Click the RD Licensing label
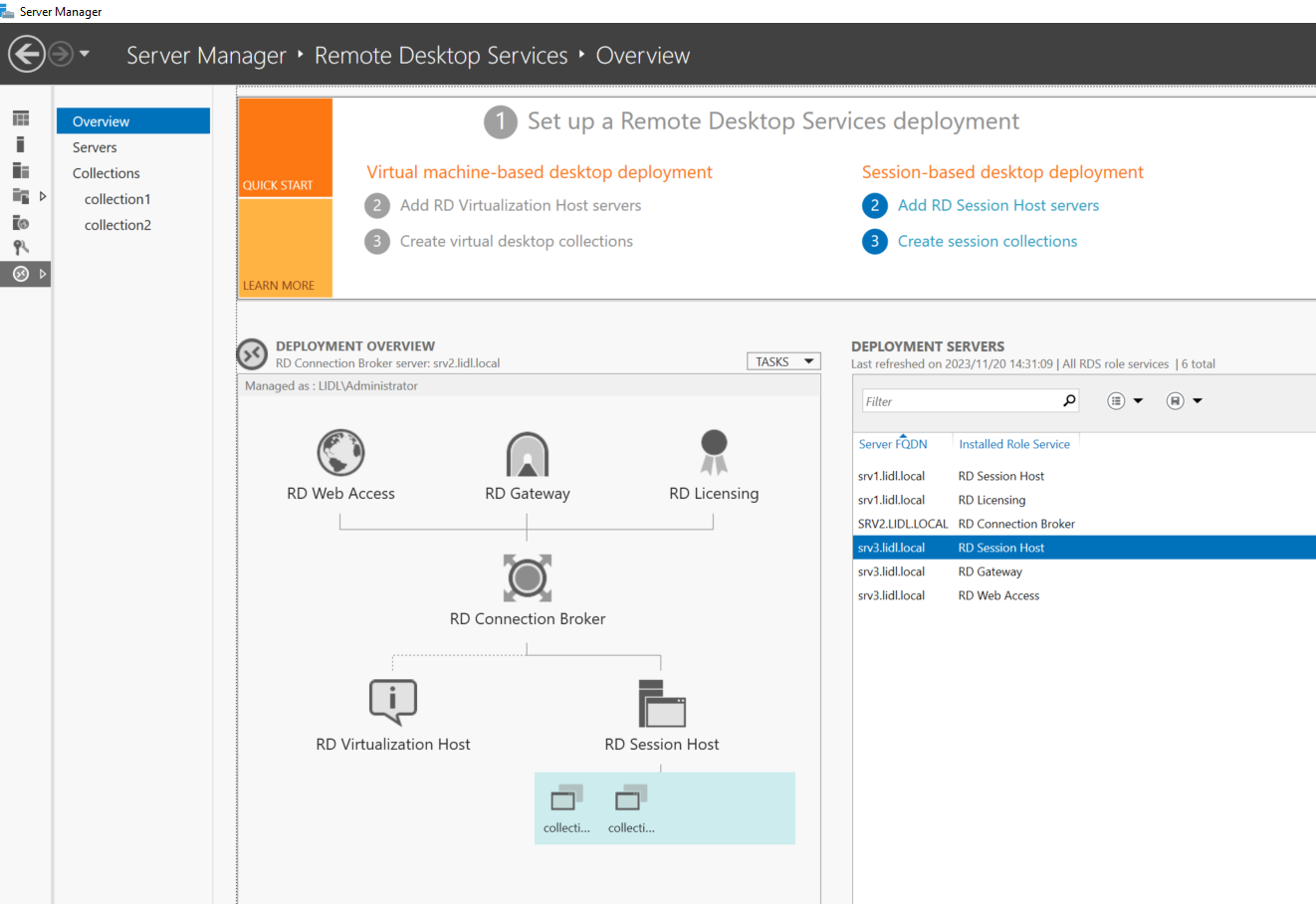This screenshot has height=904, width=1316. pos(714,494)
